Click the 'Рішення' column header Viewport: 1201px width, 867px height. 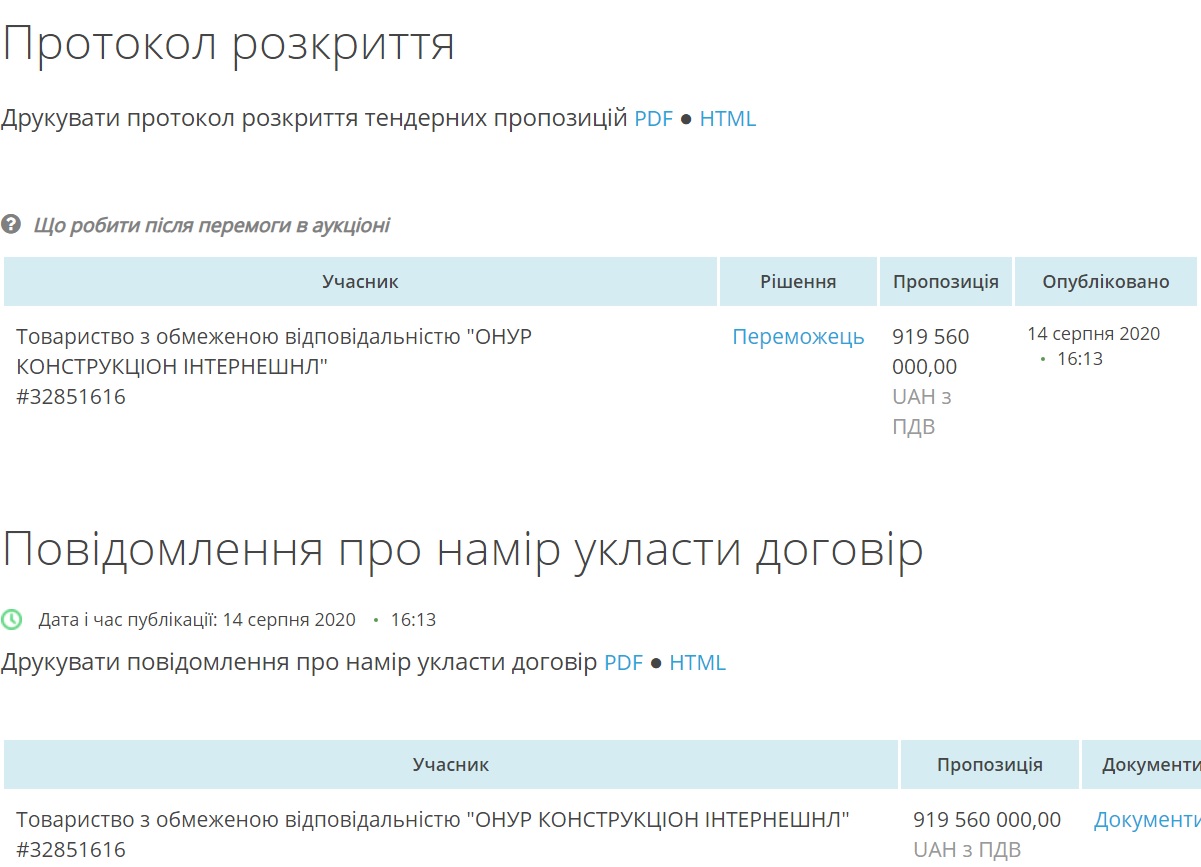798,282
